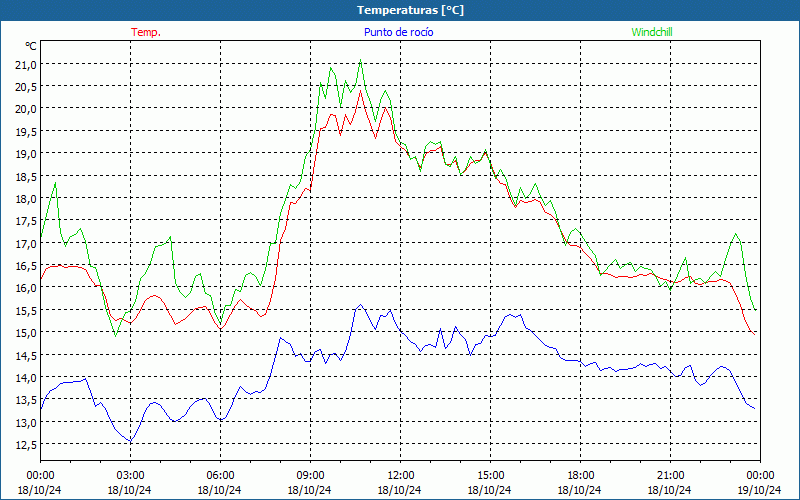Click the 19,0 y-axis value

pos(27,154)
